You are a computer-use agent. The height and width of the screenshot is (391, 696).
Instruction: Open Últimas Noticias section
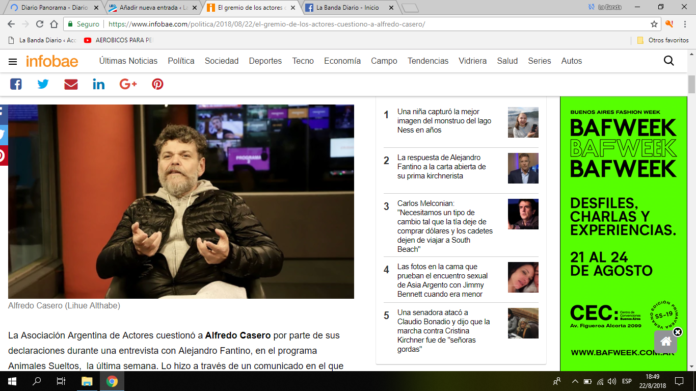(x=128, y=61)
